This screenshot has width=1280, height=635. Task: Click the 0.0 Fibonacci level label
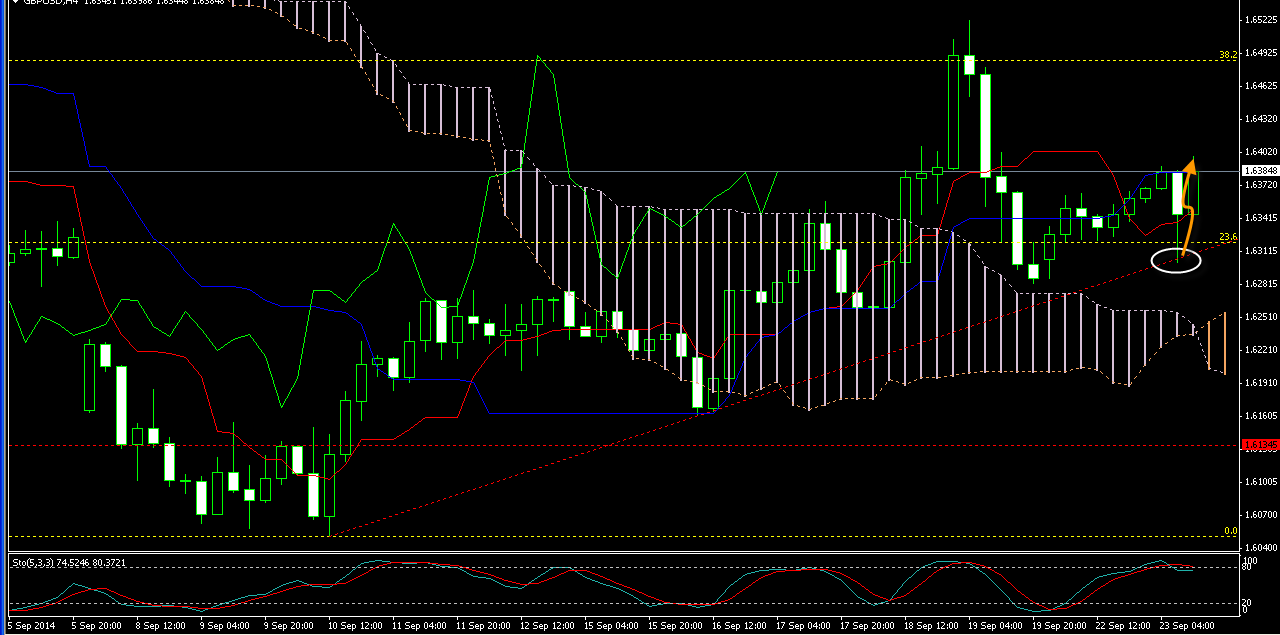click(1231, 531)
